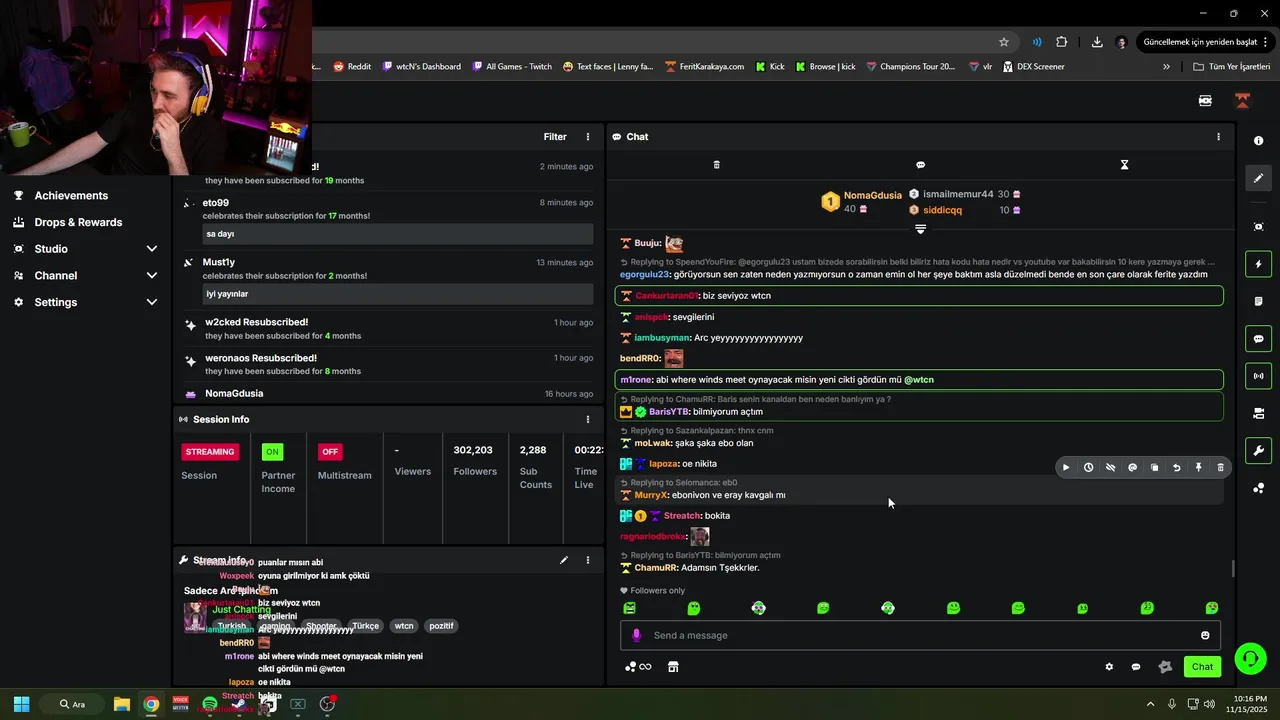Edit stream info with pencil icon
1280x720 pixels.
[564, 561]
